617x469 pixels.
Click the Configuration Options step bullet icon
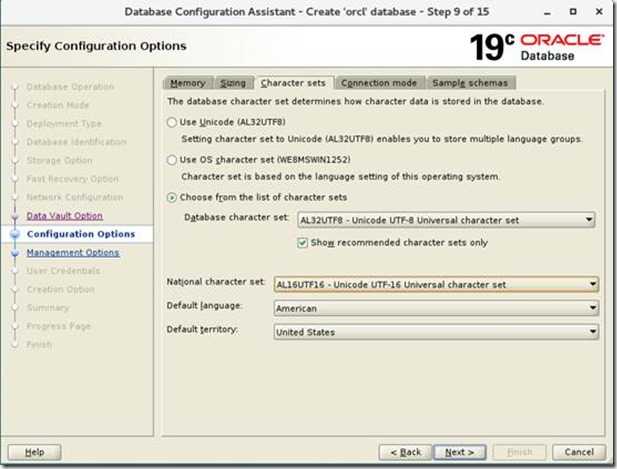click(x=15, y=234)
